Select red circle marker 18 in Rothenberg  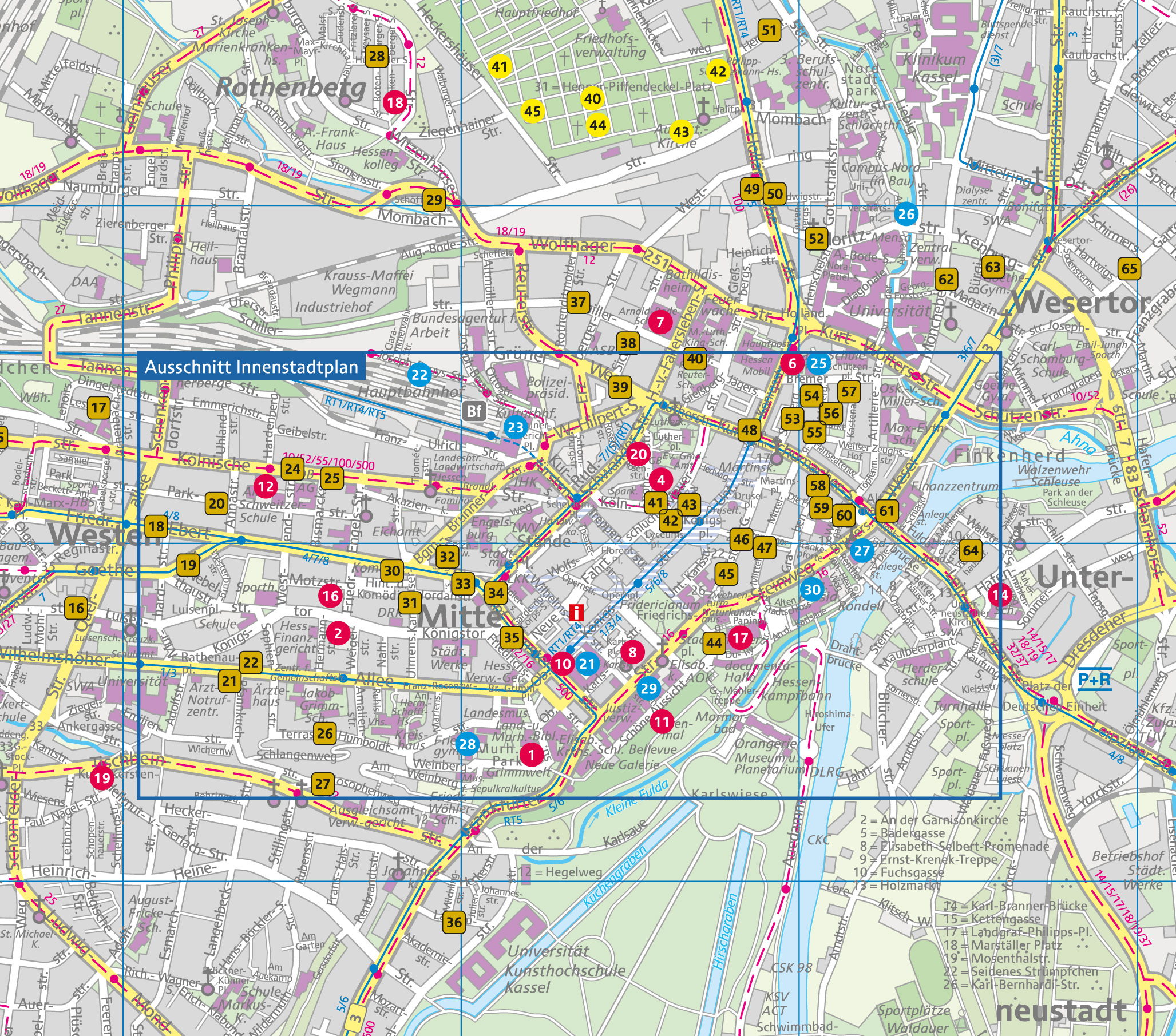(395, 103)
